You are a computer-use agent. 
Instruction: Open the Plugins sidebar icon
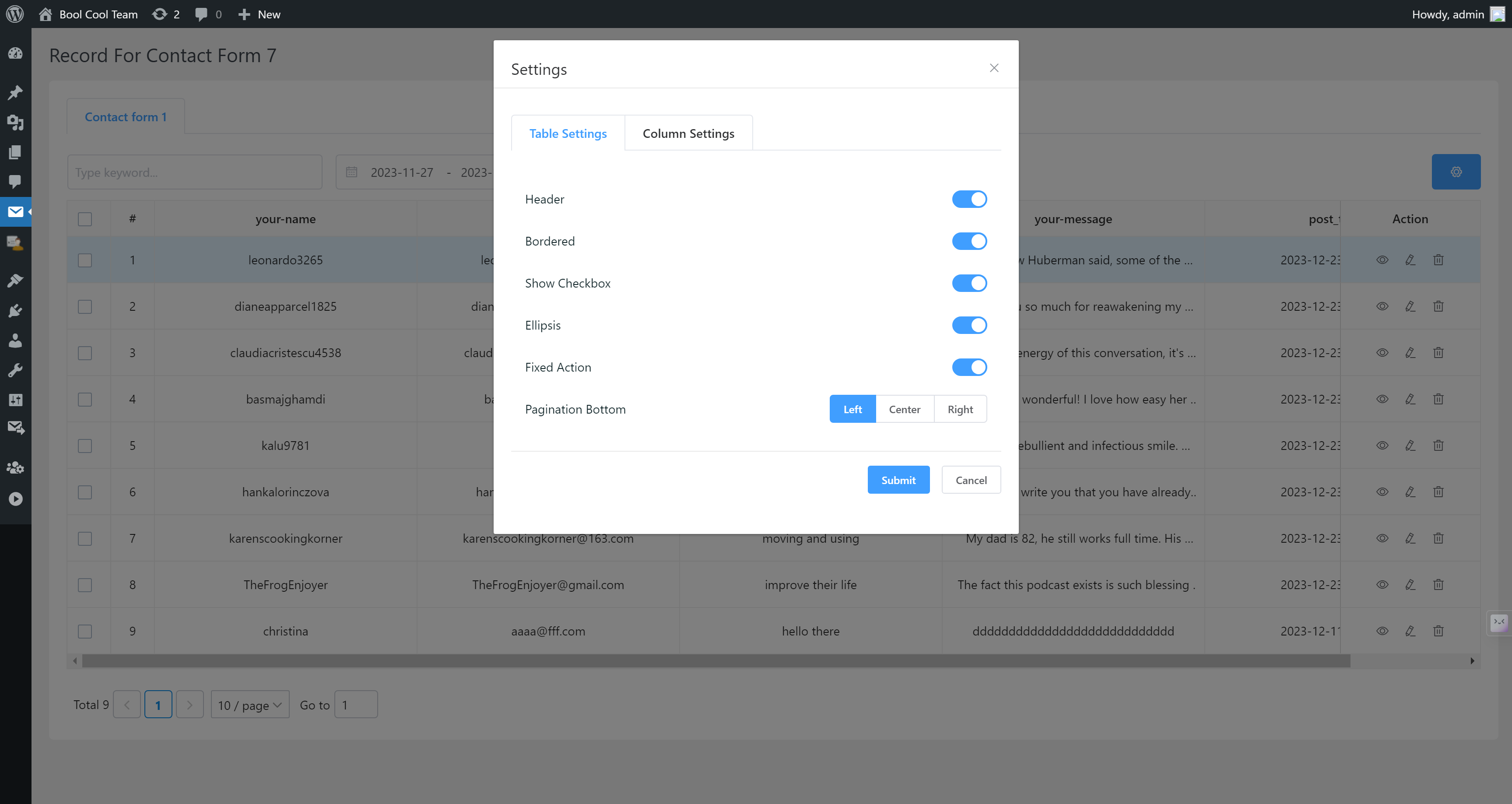(x=15, y=310)
